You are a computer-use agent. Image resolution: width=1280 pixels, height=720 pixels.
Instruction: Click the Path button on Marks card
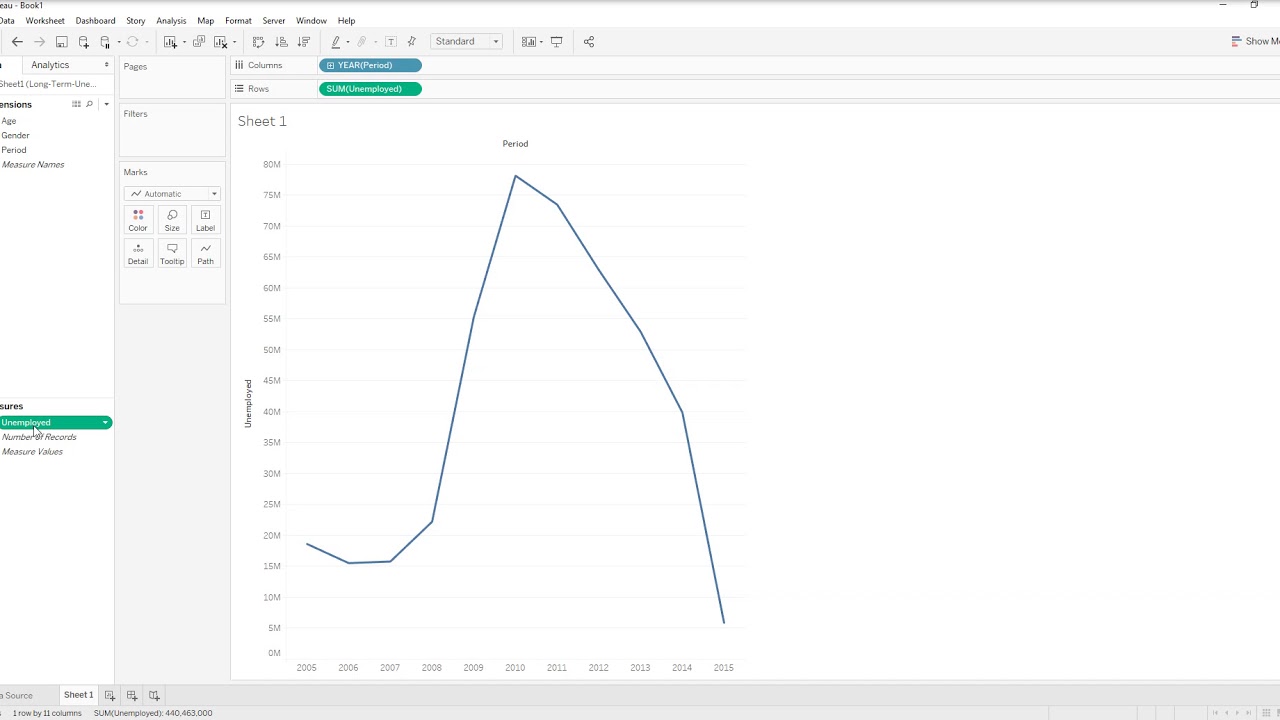205,253
